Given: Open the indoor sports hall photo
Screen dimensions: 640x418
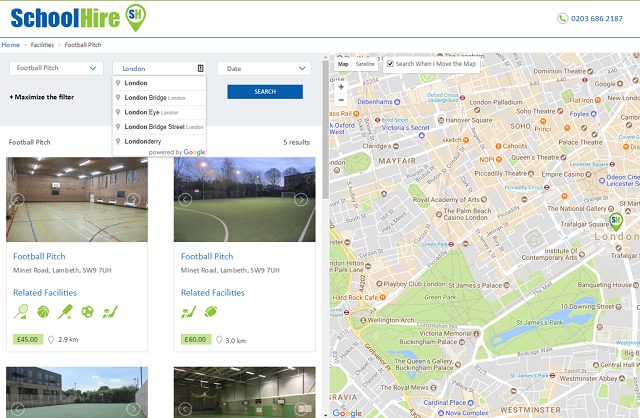Looking at the screenshot, I should pyautogui.click(x=77, y=200).
